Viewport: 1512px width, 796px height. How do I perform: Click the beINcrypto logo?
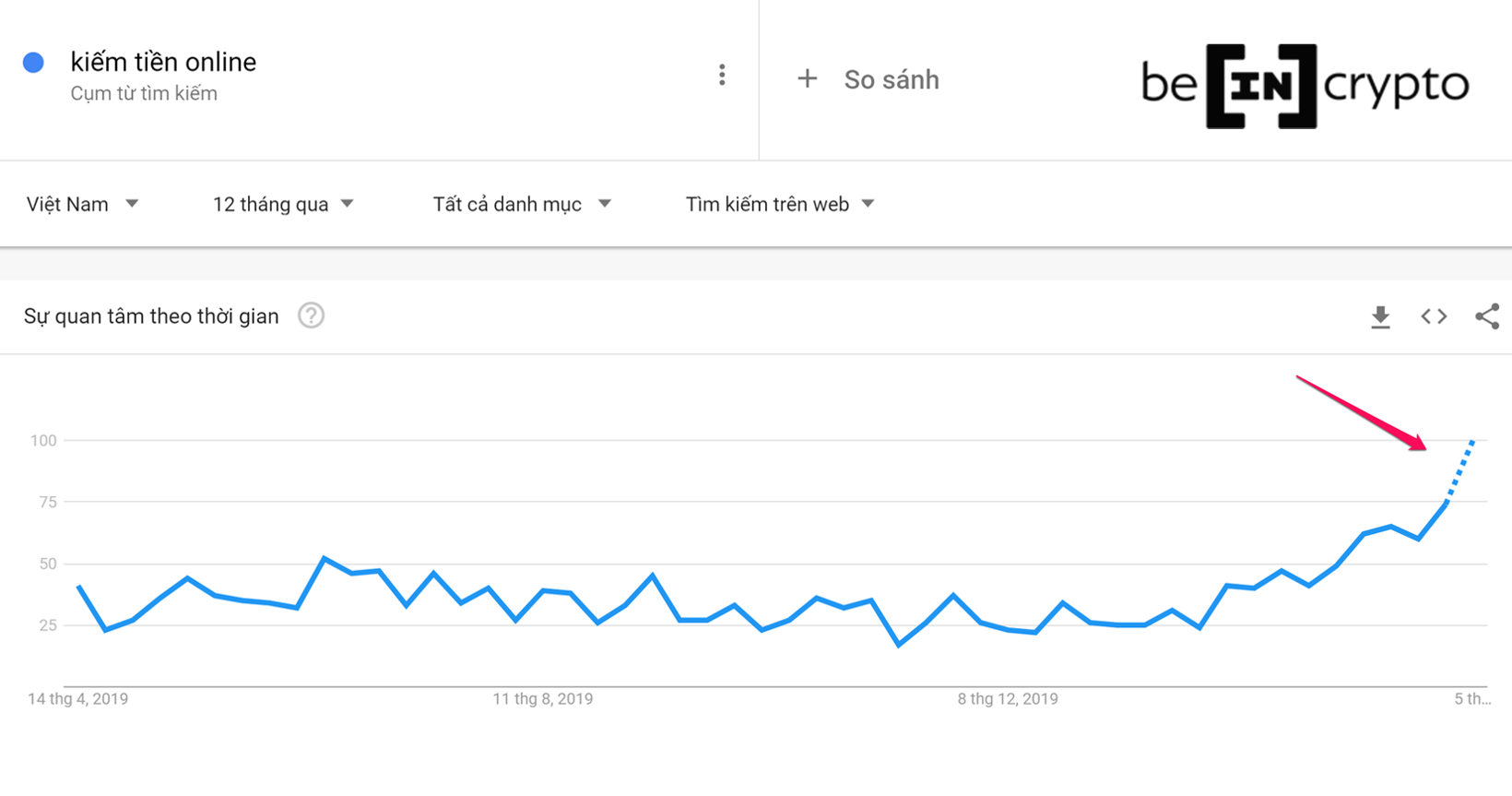(1304, 85)
